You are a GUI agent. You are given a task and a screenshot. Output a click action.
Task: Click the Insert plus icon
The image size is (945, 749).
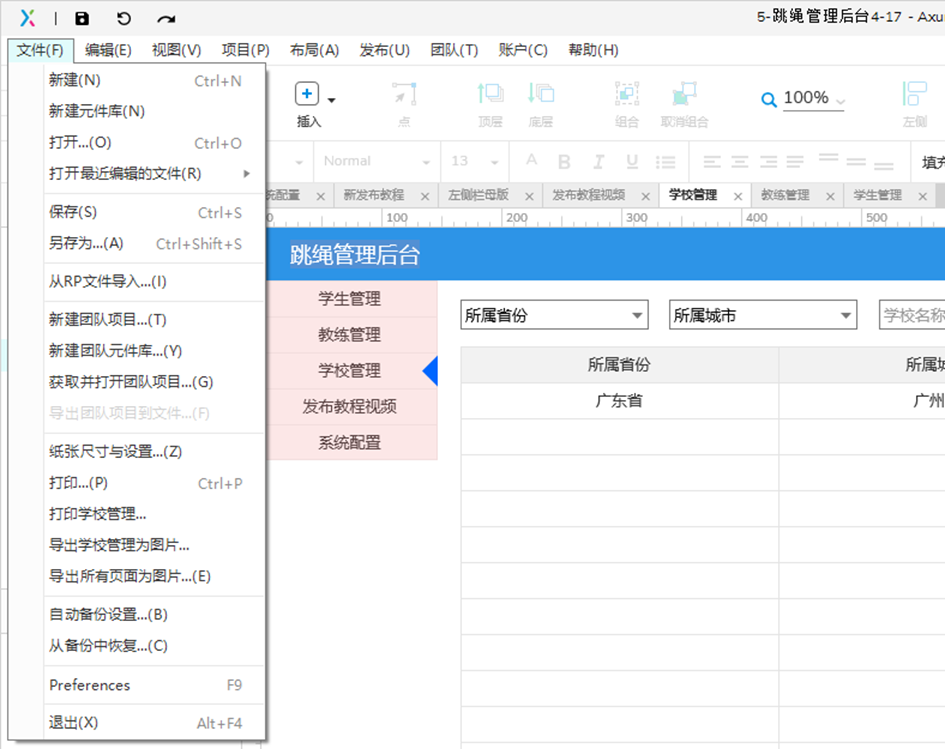[x=307, y=93]
